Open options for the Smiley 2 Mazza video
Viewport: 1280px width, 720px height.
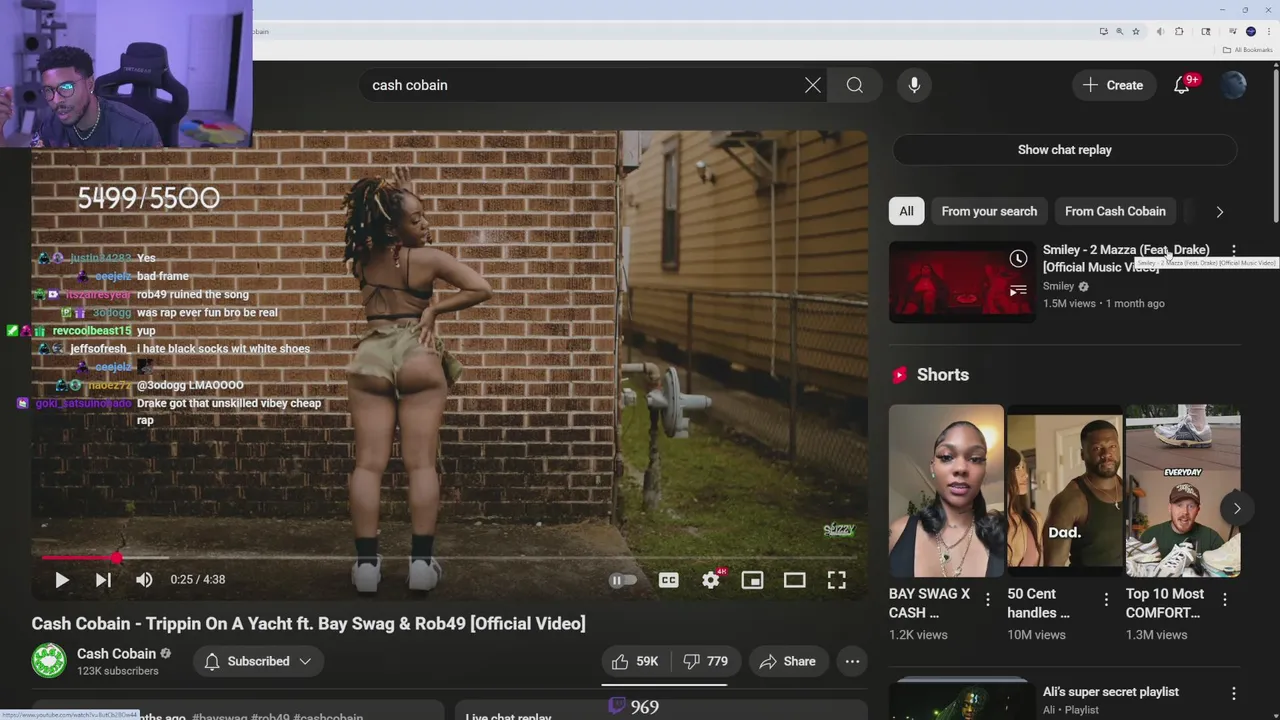click(x=1233, y=250)
